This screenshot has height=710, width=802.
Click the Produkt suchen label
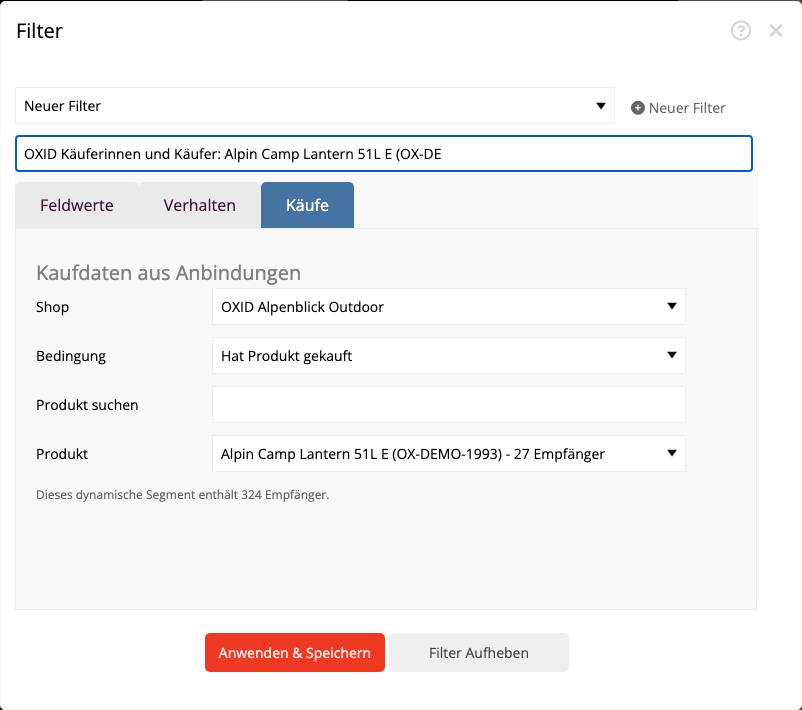87,405
